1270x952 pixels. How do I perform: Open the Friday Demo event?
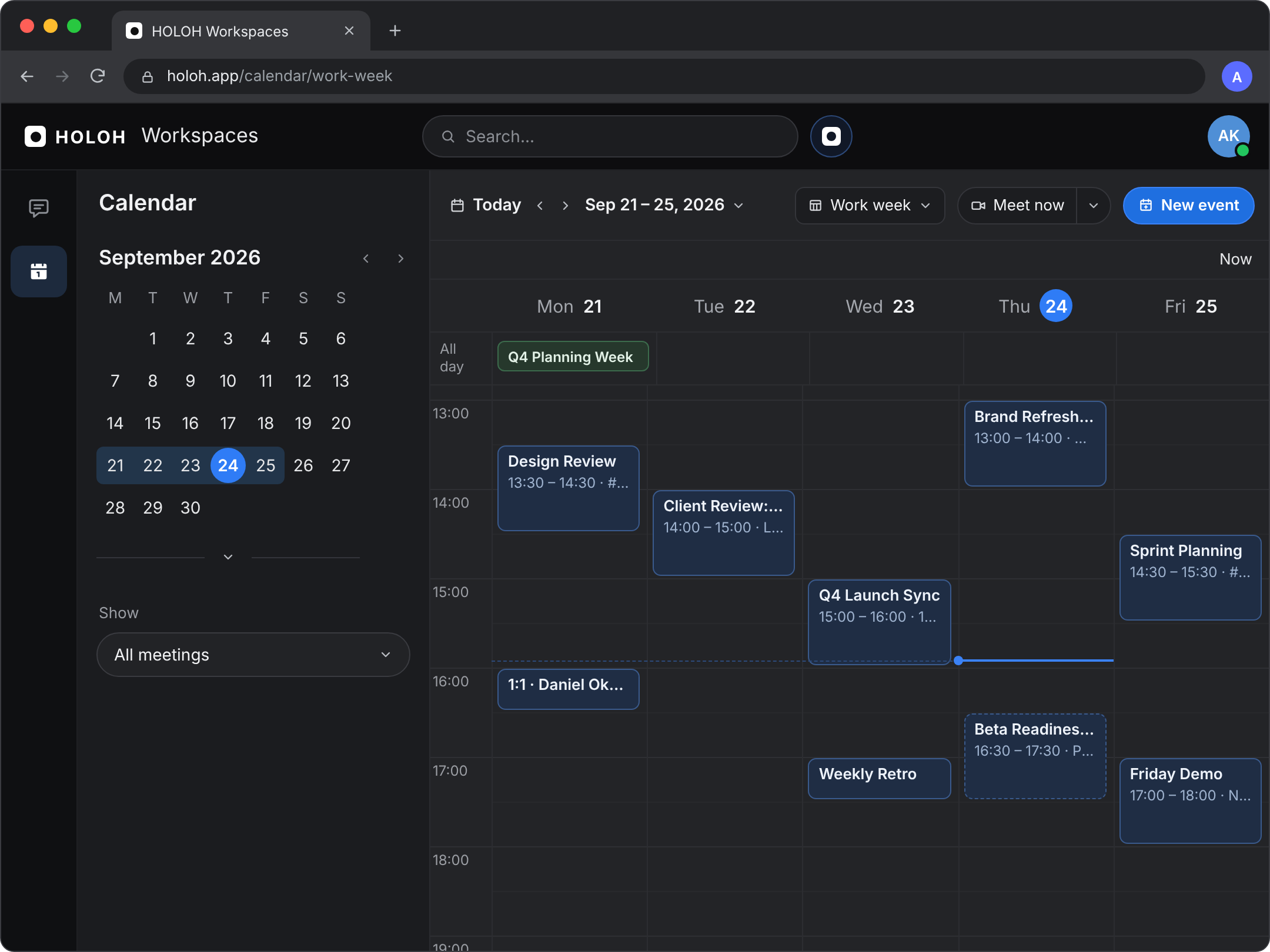click(1190, 801)
